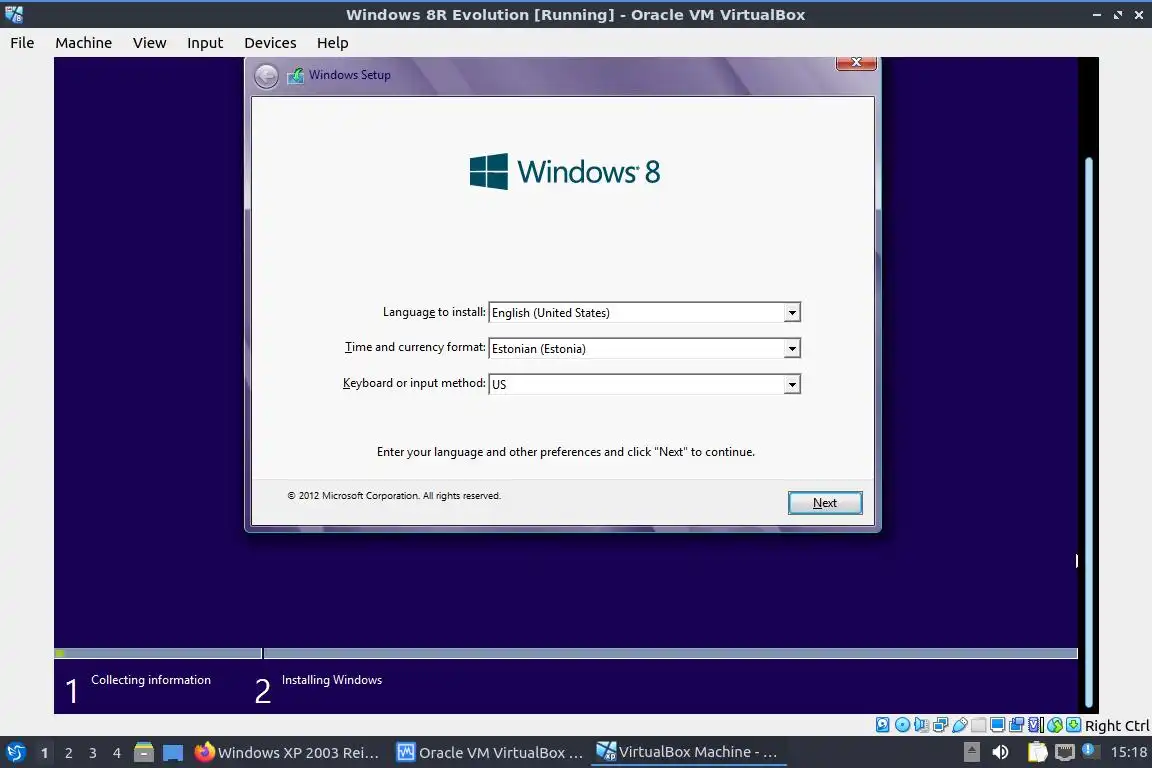Click the VirtualBox window title bar icon
This screenshot has height=768, width=1152.
[x=14, y=14]
